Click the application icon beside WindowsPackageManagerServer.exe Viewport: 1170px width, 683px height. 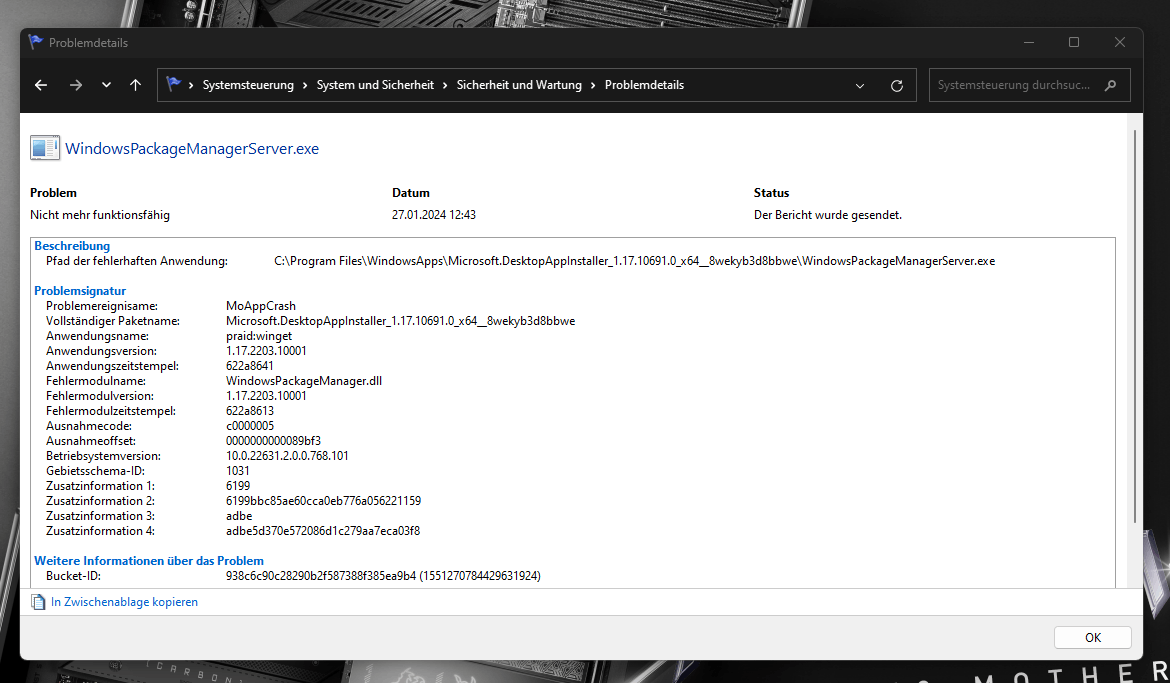(45, 148)
